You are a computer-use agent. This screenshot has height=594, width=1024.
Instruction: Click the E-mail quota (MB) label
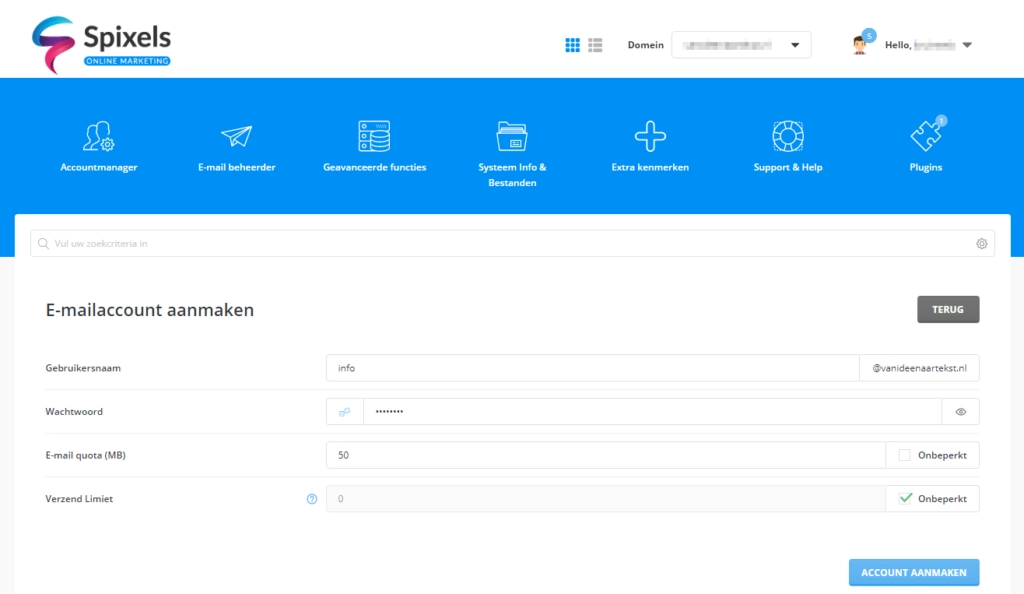point(86,455)
